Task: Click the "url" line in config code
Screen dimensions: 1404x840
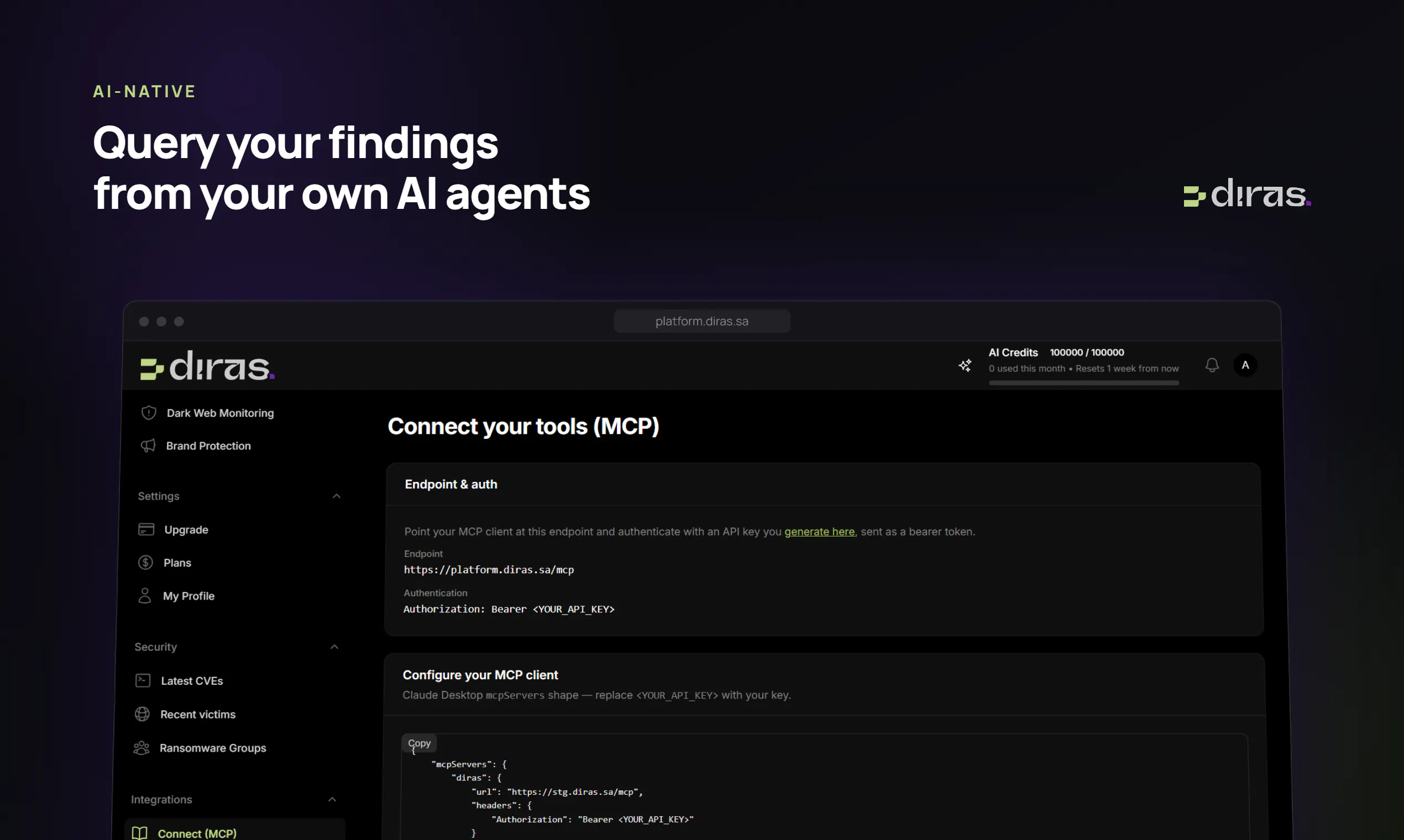Action: coord(557,792)
